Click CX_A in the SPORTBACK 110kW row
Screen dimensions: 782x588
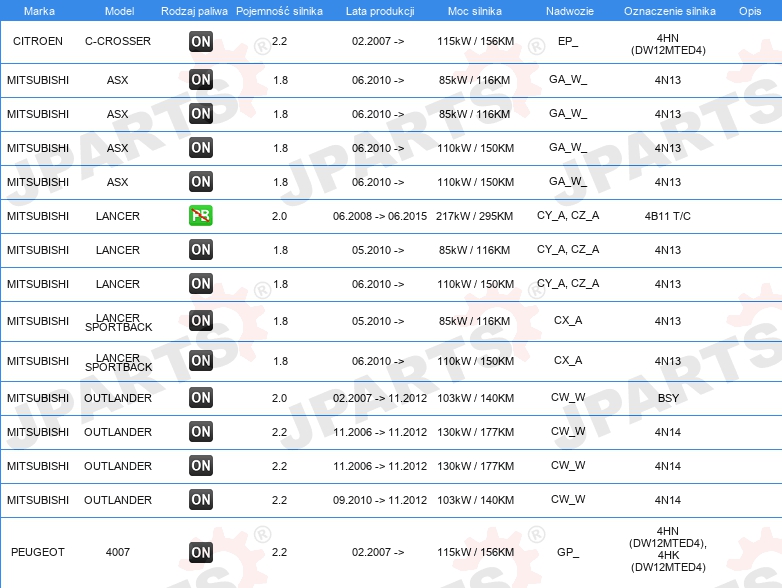[568, 360]
